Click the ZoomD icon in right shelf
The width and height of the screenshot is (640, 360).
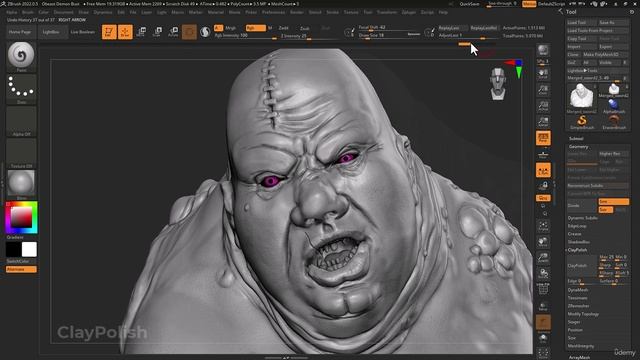pyautogui.click(x=543, y=258)
